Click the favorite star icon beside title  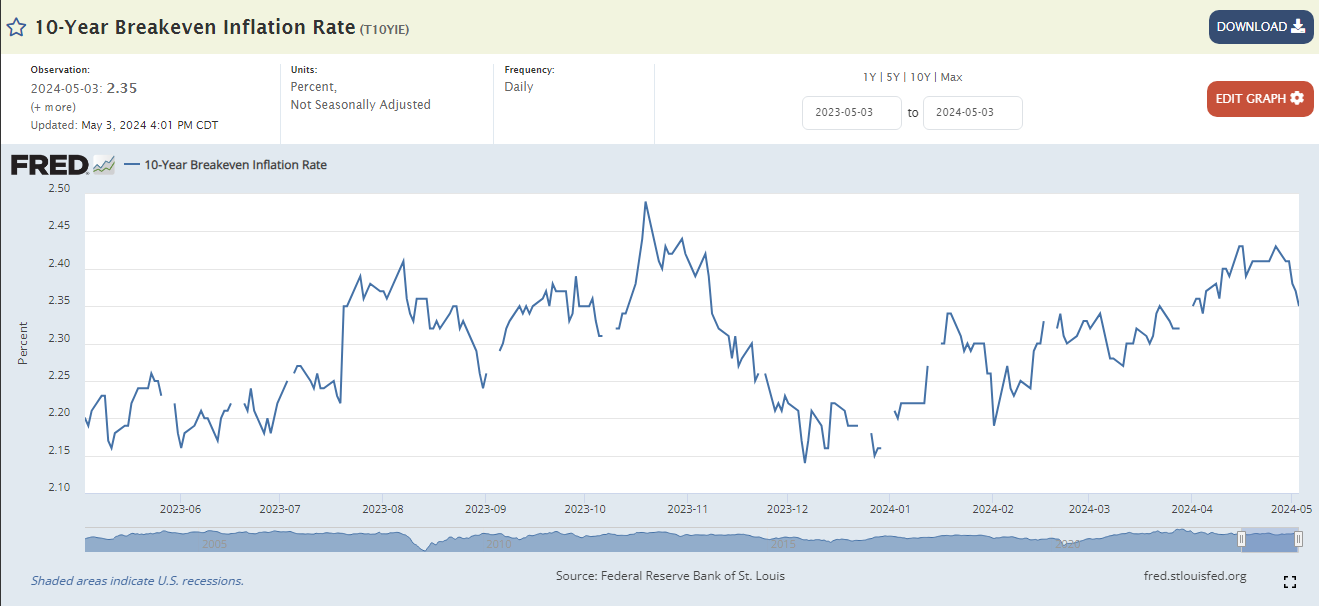tap(16, 27)
